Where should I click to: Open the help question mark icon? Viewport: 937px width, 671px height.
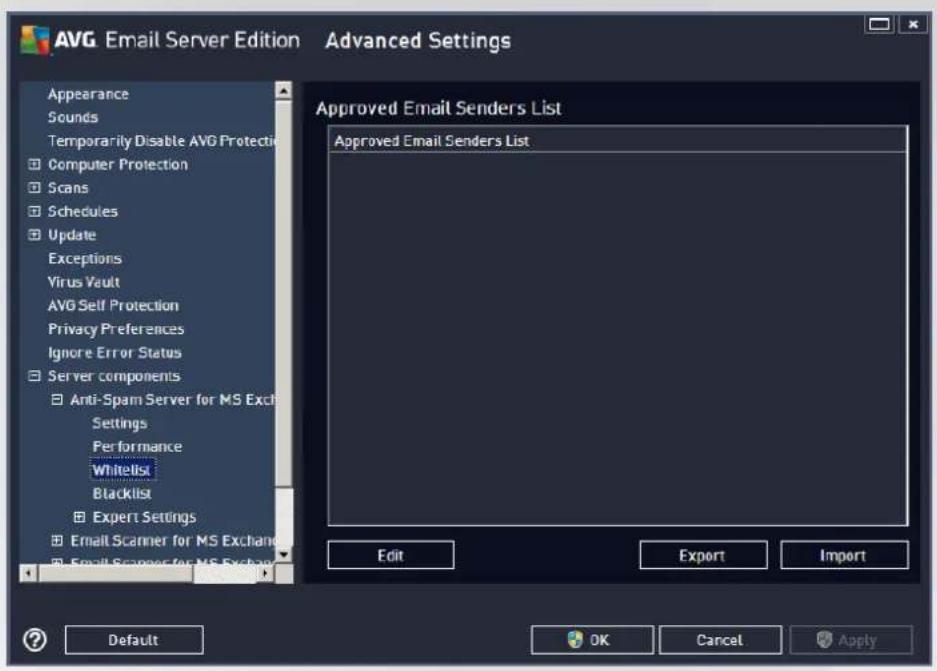[x=35, y=640]
